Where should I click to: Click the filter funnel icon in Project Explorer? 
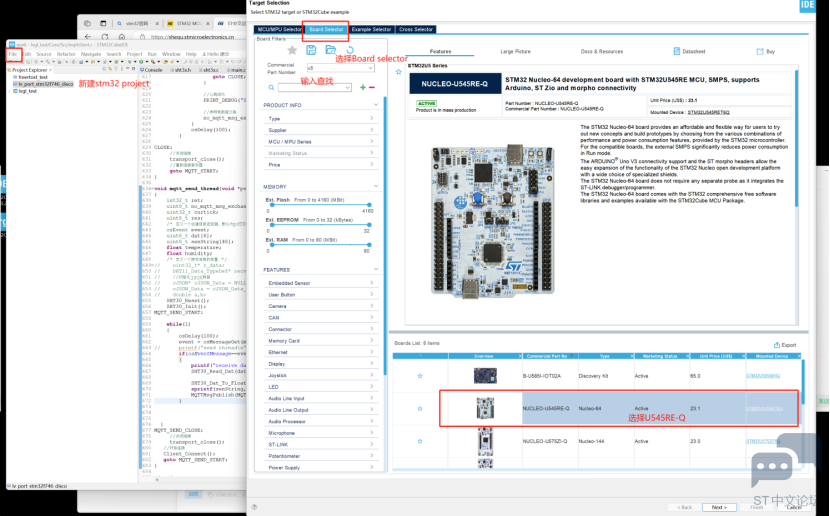[115, 69]
